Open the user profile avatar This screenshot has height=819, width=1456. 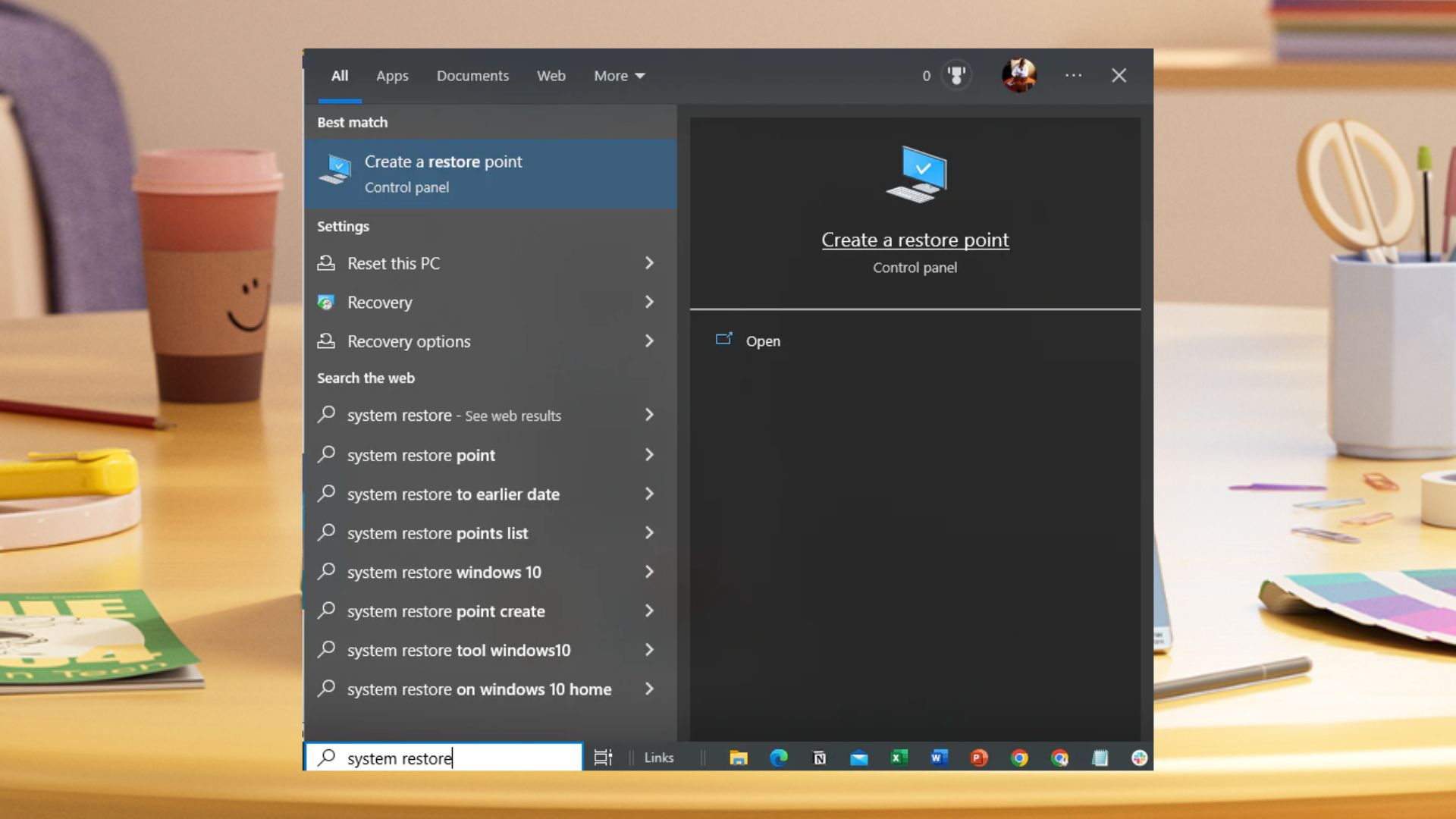tap(1018, 75)
